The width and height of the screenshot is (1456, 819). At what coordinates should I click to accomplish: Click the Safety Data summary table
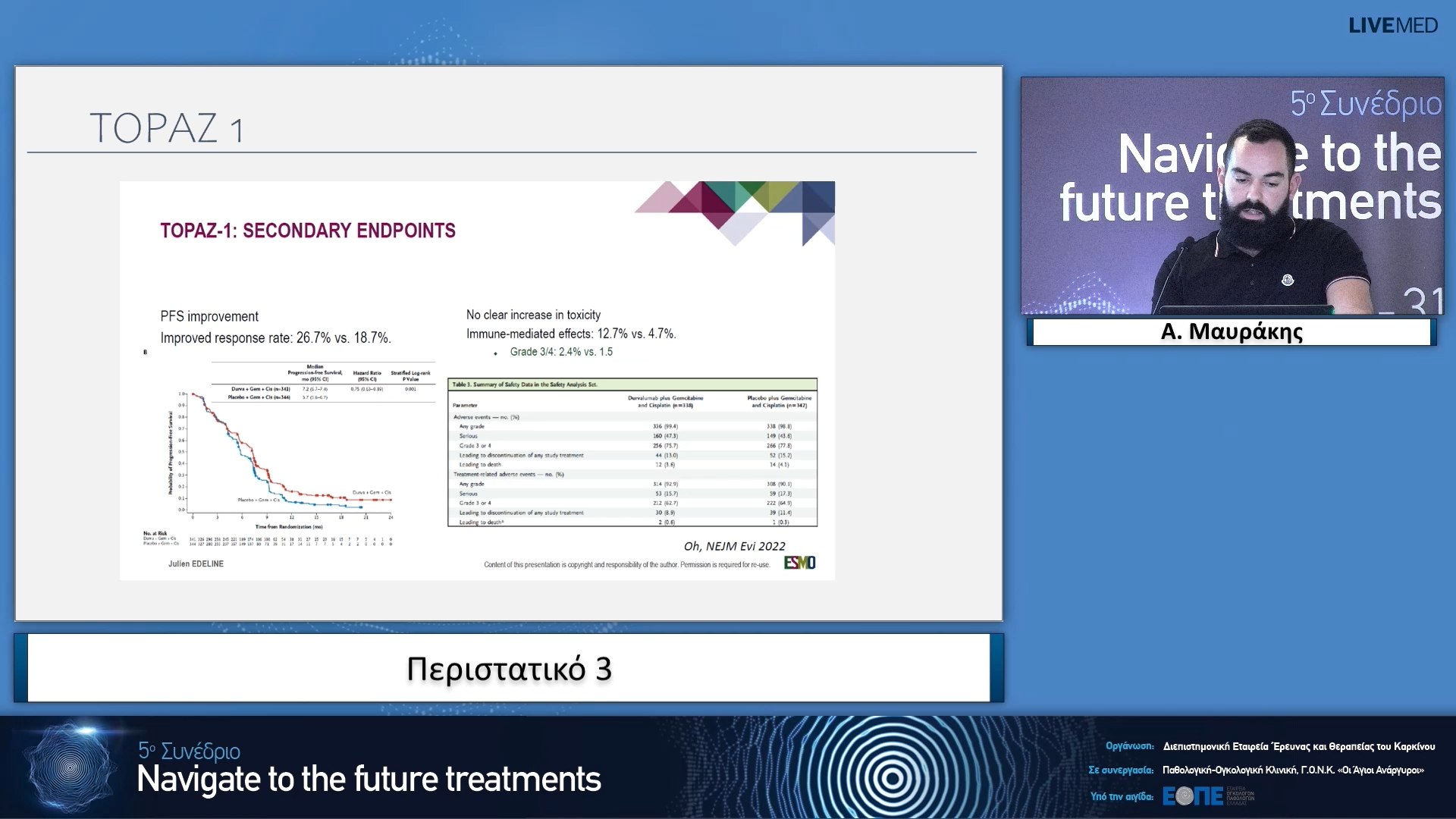(632, 452)
